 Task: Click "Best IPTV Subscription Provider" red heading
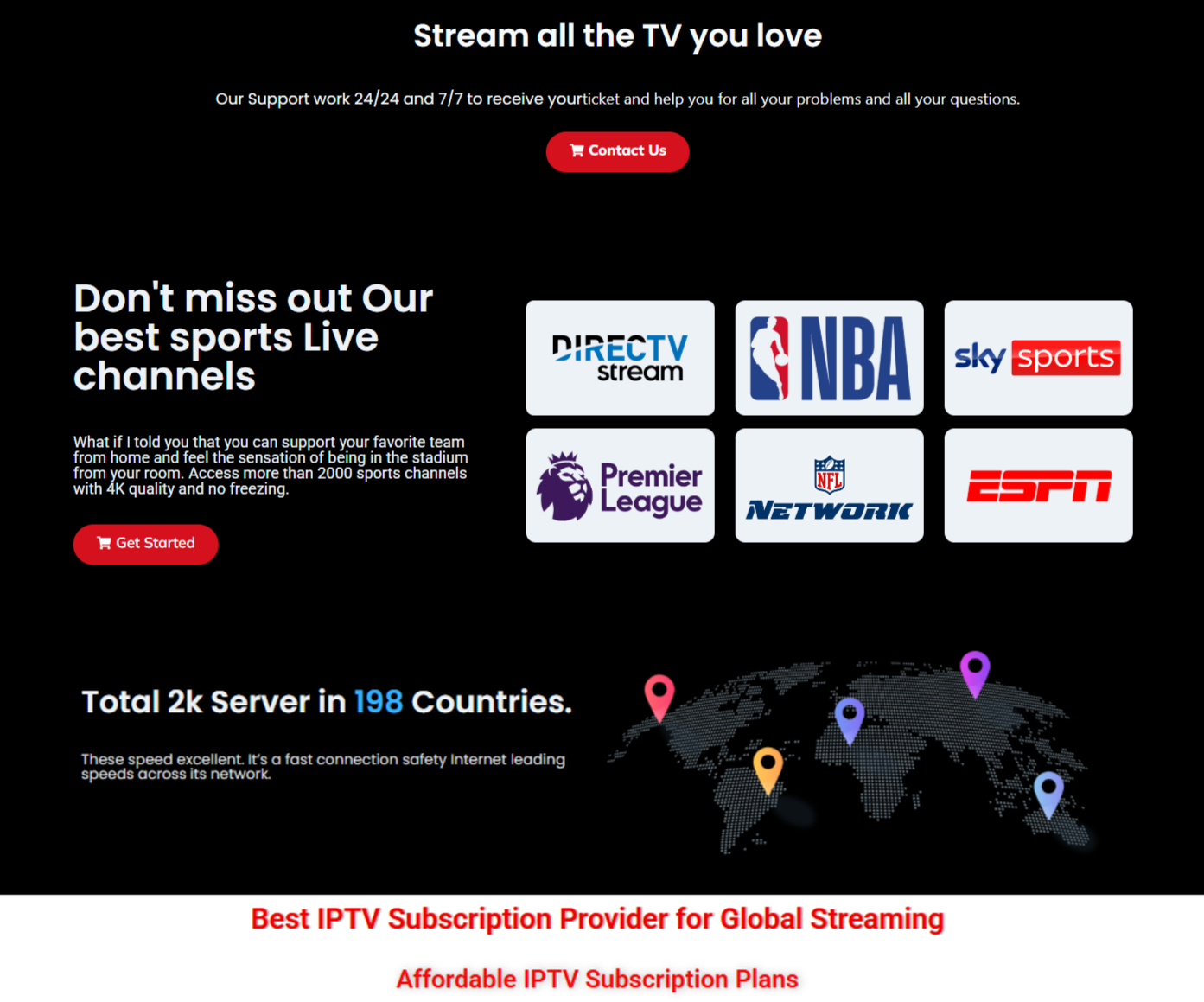click(597, 919)
